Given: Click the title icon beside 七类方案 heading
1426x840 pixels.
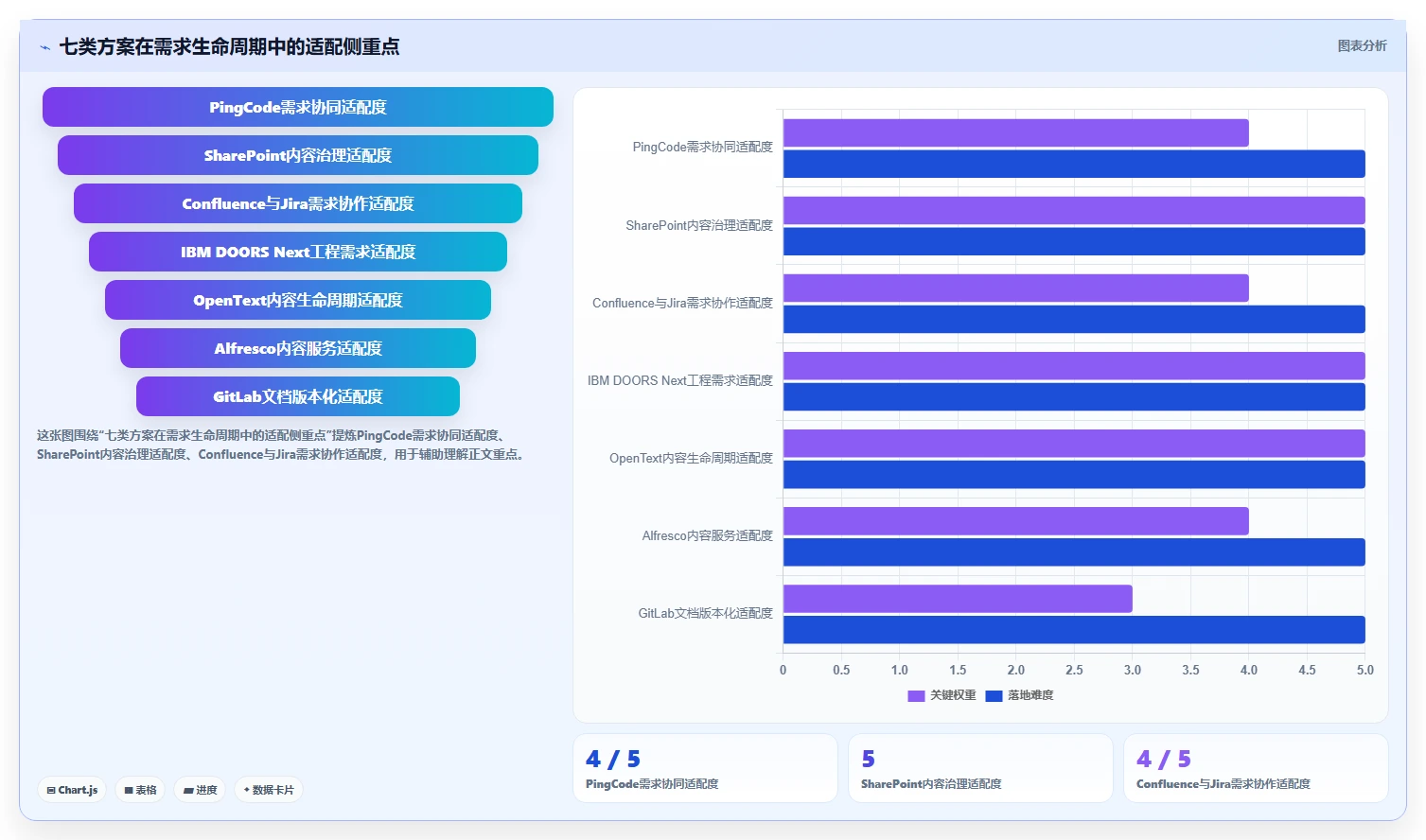Looking at the screenshot, I should pos(44,47).
